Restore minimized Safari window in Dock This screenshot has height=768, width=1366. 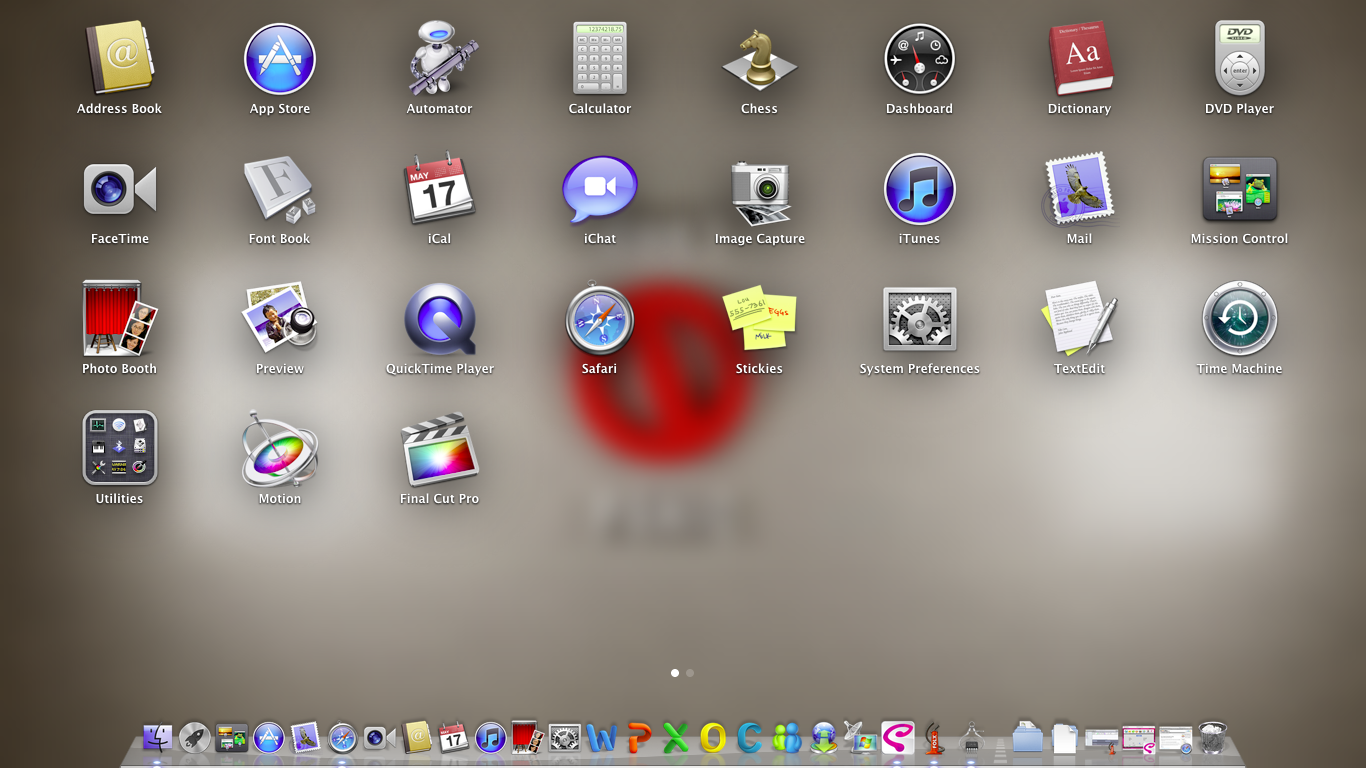(1176, 740)
